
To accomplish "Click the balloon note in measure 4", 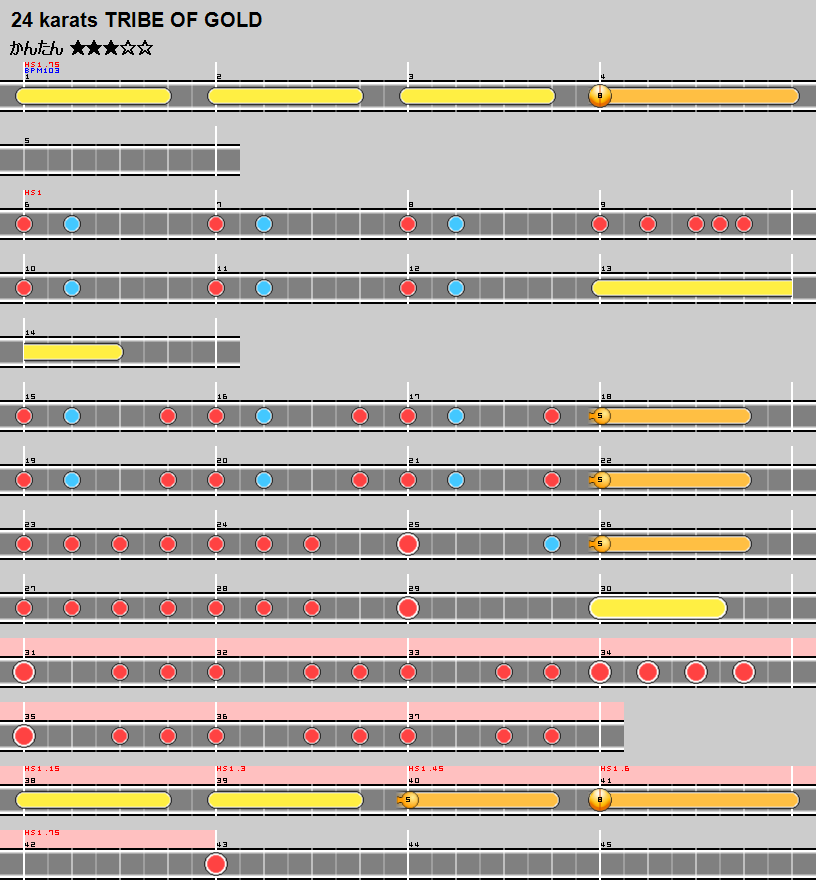I will [x=599, y=96].
